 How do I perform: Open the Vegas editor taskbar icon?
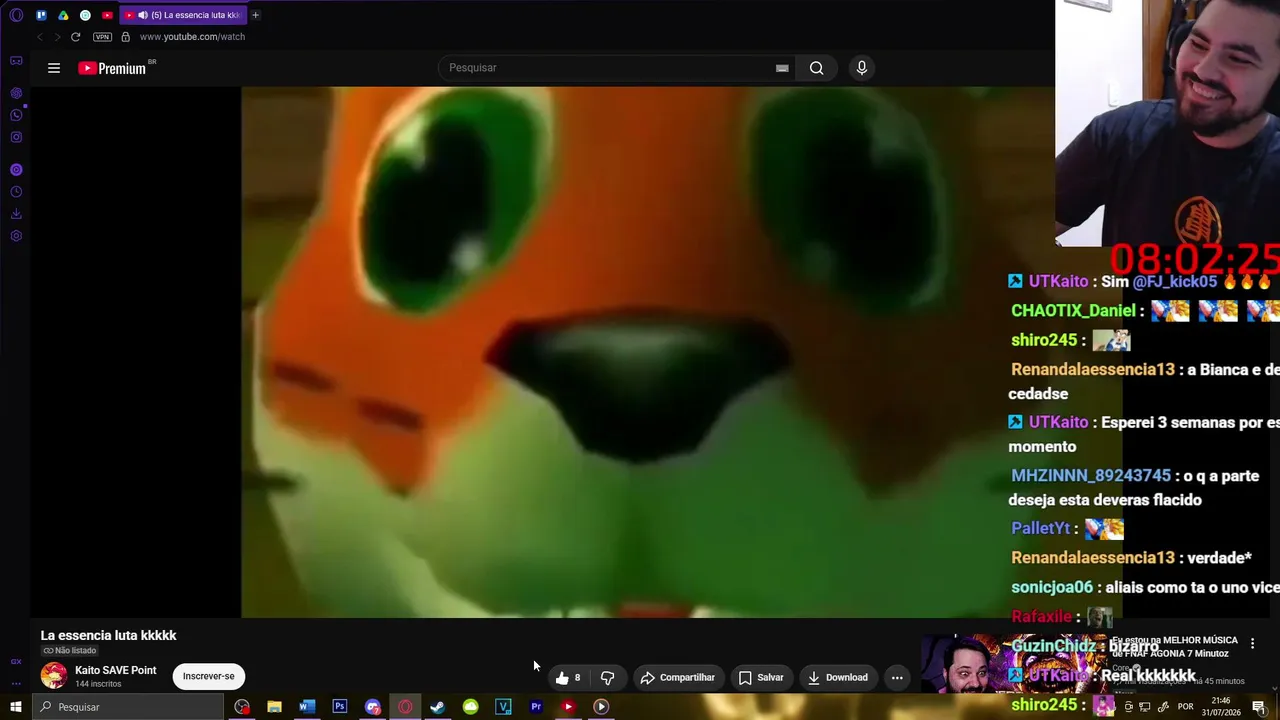tap(503, 707)
